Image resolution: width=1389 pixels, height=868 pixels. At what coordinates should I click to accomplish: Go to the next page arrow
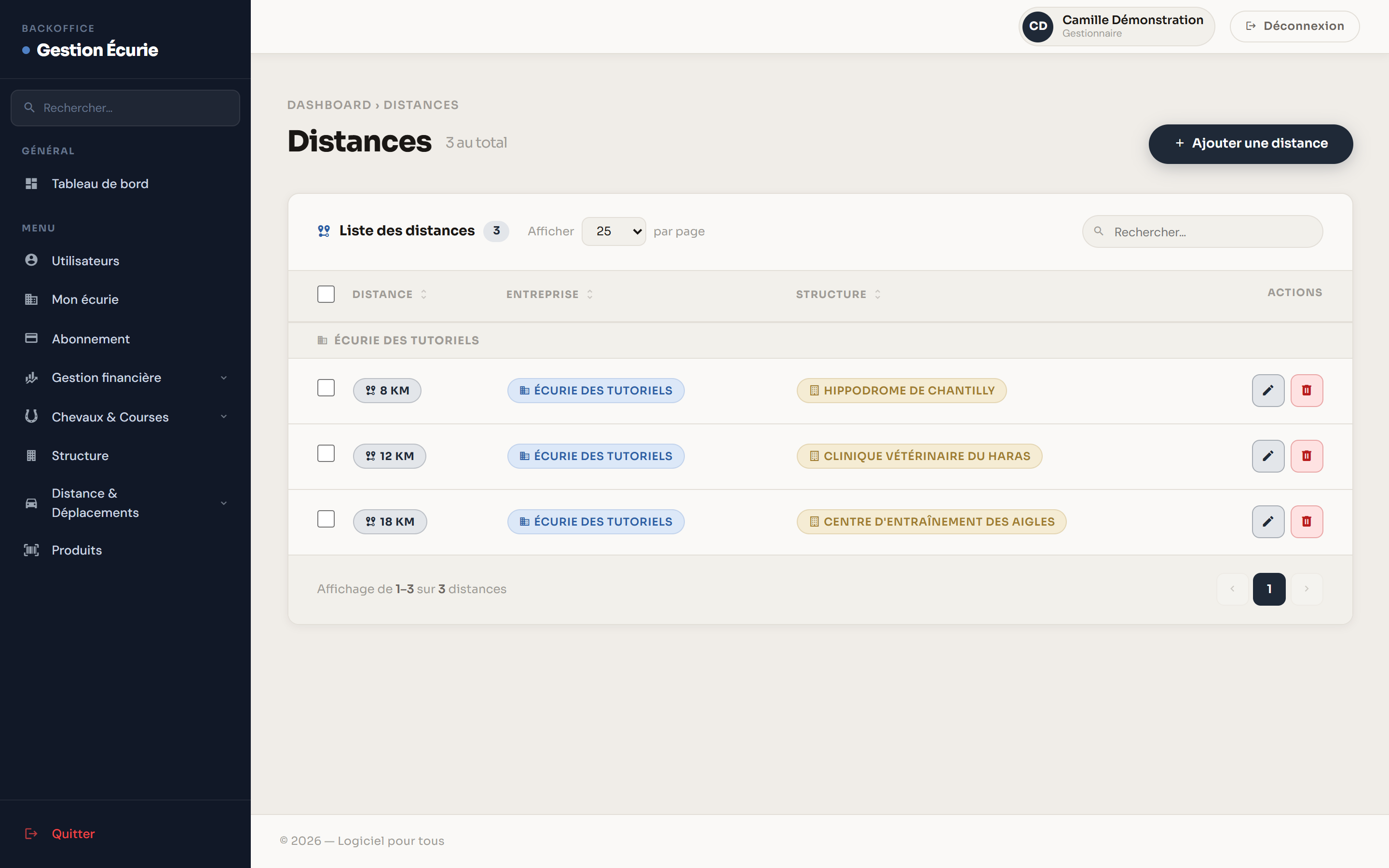click(1307, 588)
